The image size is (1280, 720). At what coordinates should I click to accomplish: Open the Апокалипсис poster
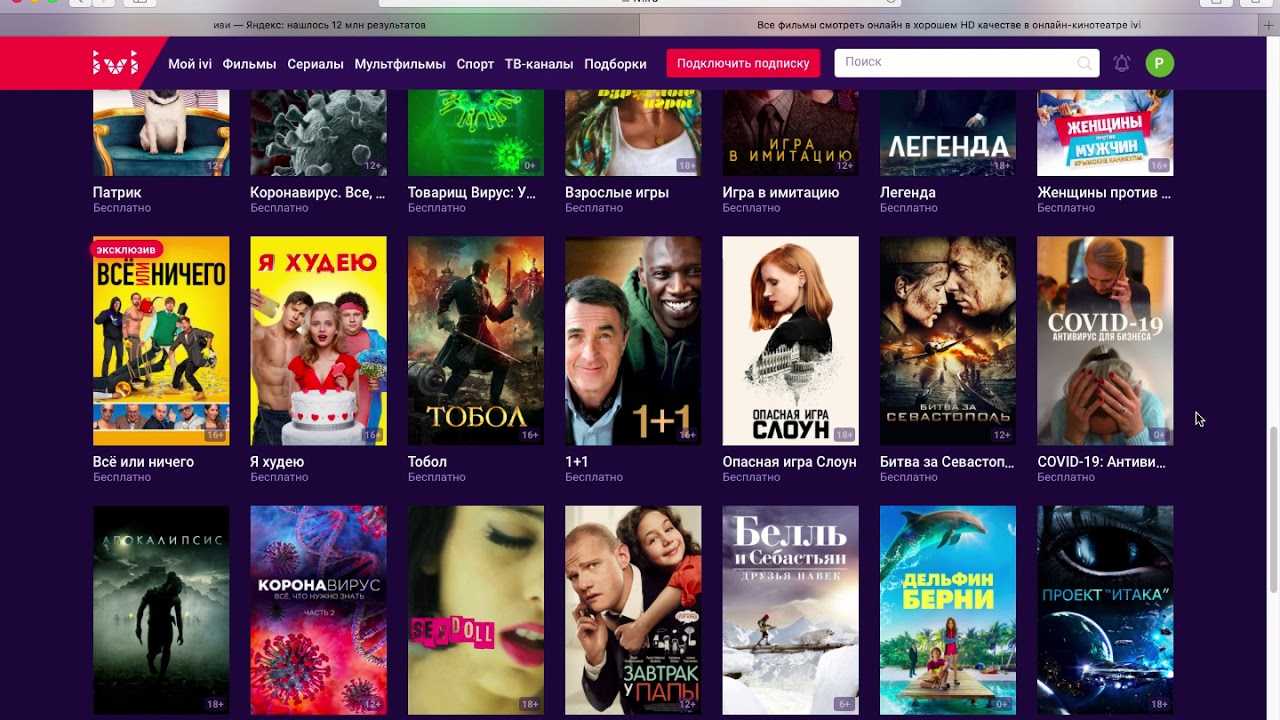coord(161,610)
